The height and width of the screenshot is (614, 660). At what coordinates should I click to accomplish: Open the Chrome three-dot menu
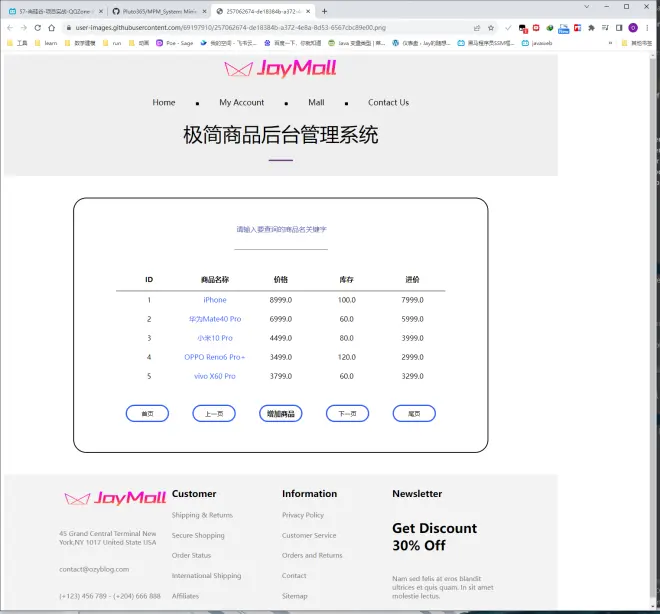[x=647, y=28]
